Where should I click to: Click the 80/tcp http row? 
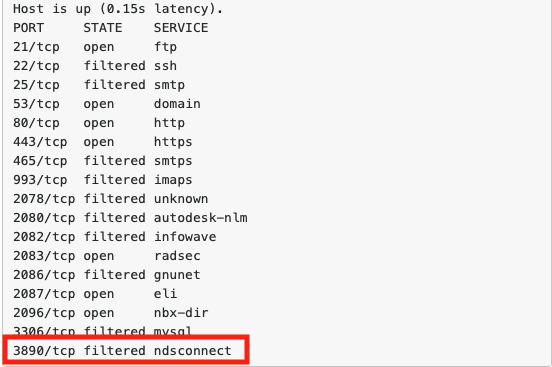click(99, 123)
